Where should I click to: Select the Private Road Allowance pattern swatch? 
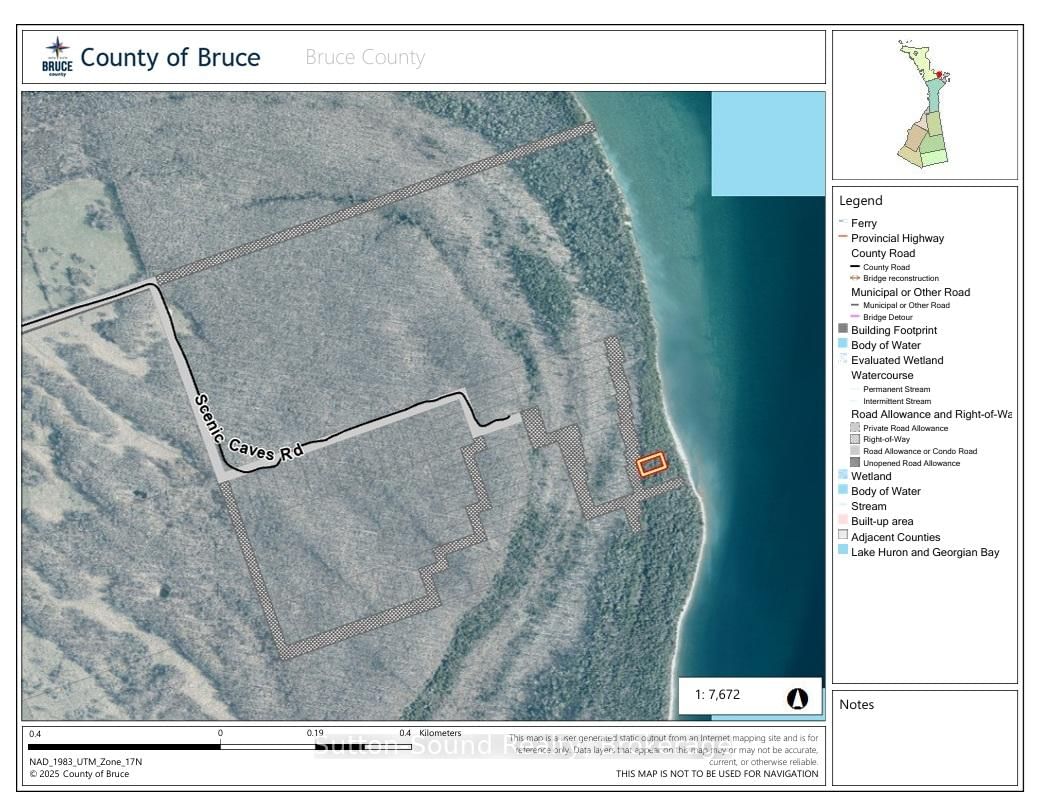point(855,427)
